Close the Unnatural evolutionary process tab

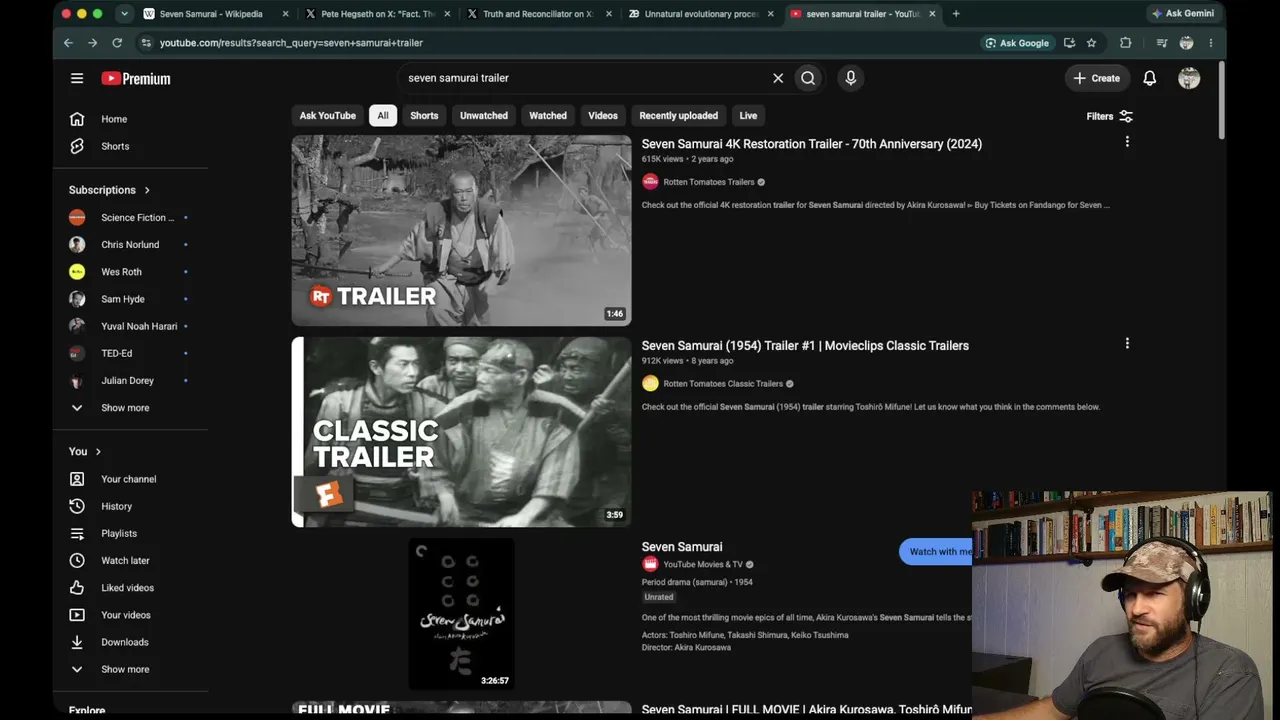(770, 14)
